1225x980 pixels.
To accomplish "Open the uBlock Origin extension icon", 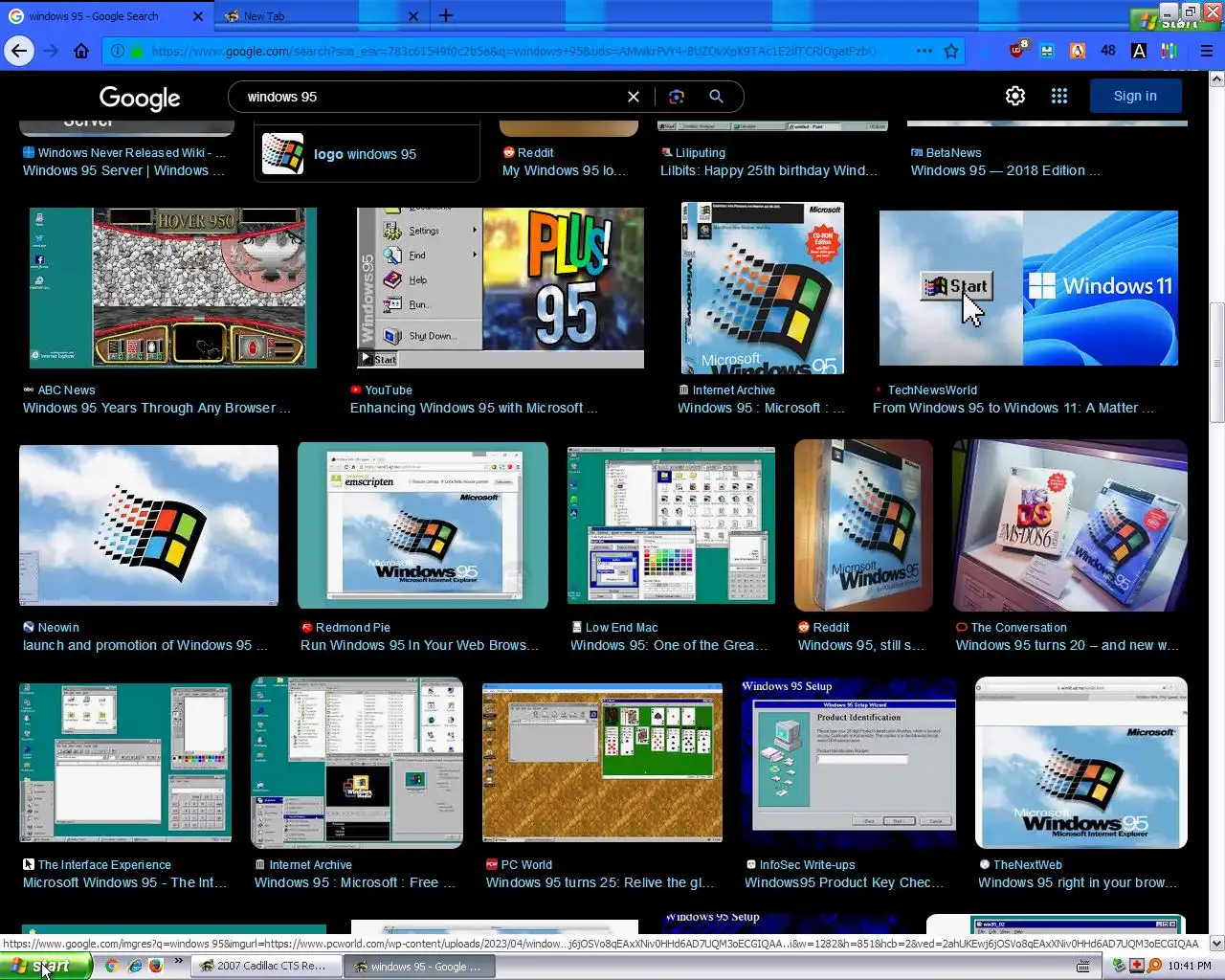I will (x=1017, y=50).
